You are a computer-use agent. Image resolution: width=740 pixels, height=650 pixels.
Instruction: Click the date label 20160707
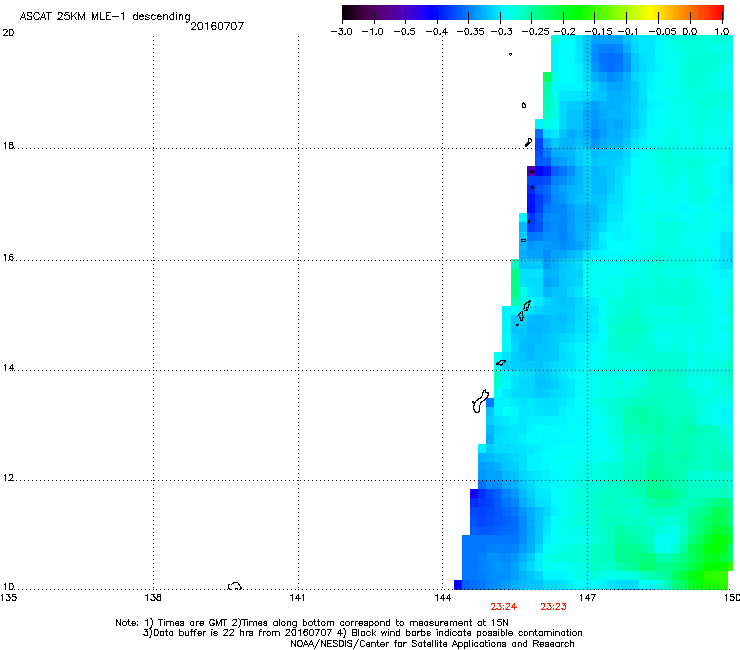pyautogui.click(x=217, y=26)
